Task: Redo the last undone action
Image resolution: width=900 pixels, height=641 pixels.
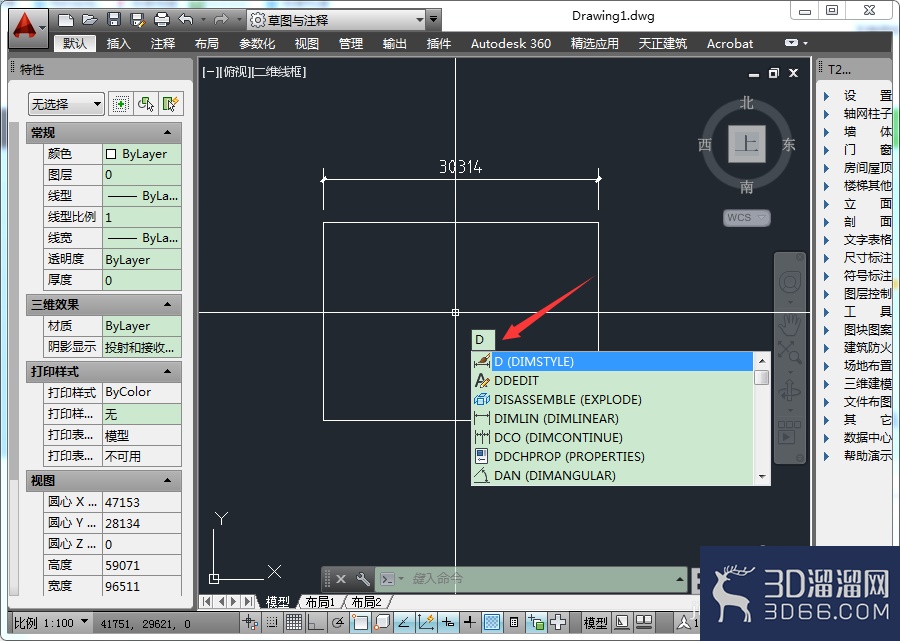Action: coord(221,20)
